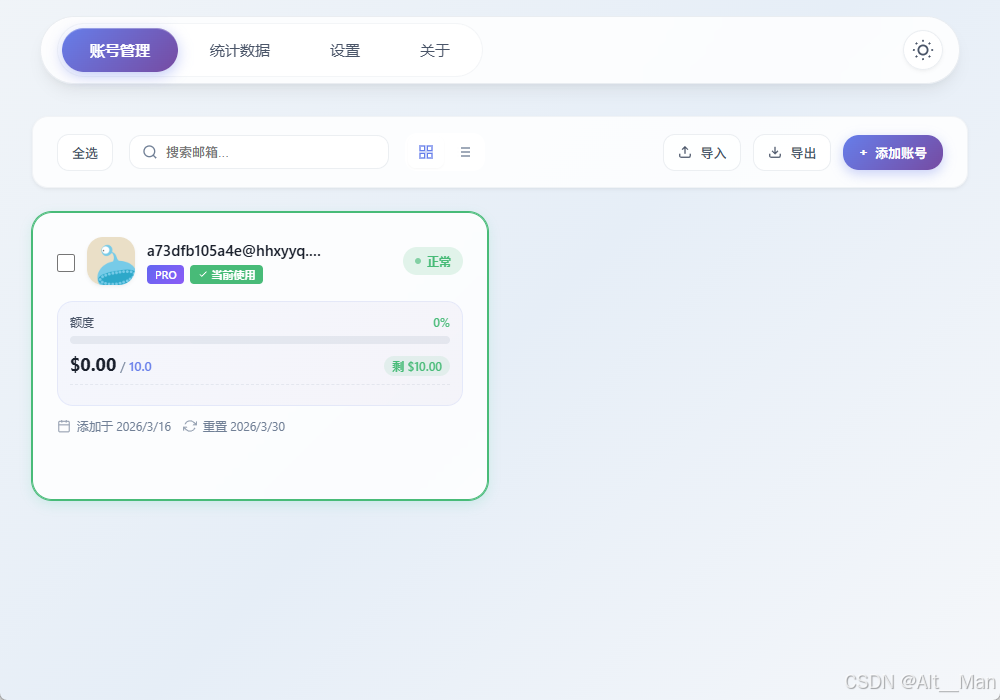This screenshot has height=700, width=1000.
Task: Switch to list view layout
Action: [465, 151]
